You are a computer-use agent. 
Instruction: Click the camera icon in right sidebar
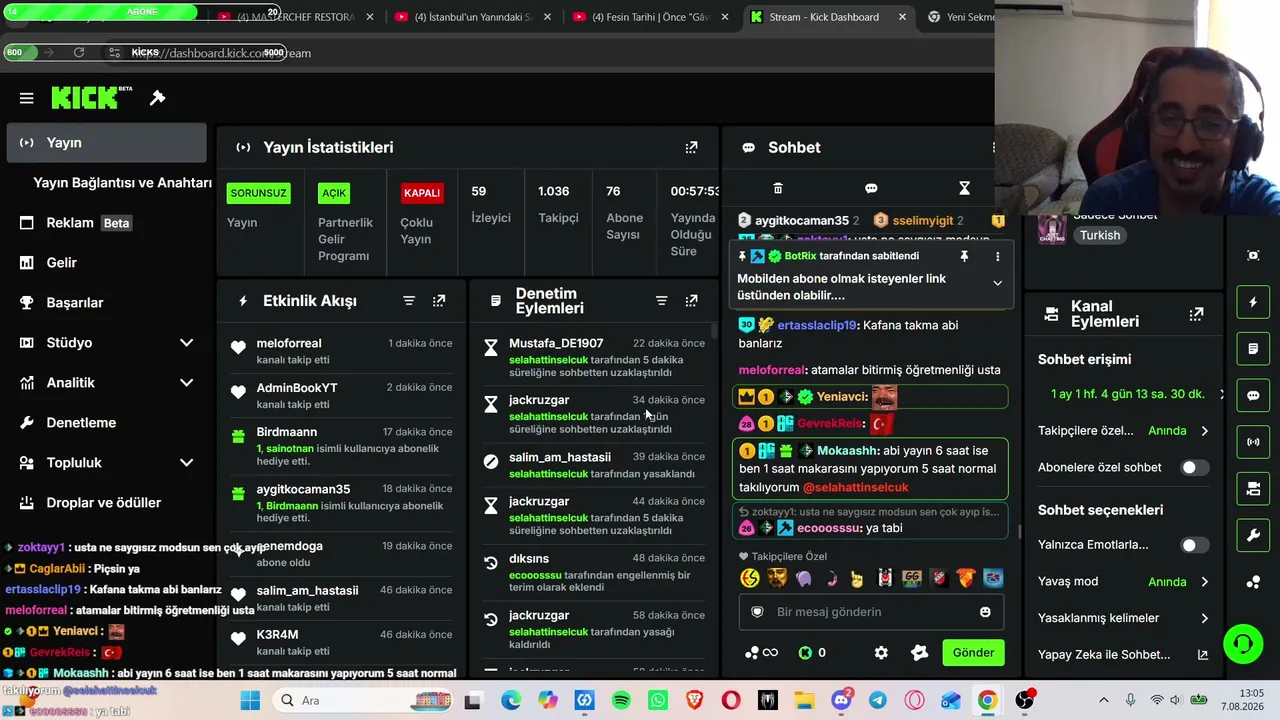coord(1253,489)
